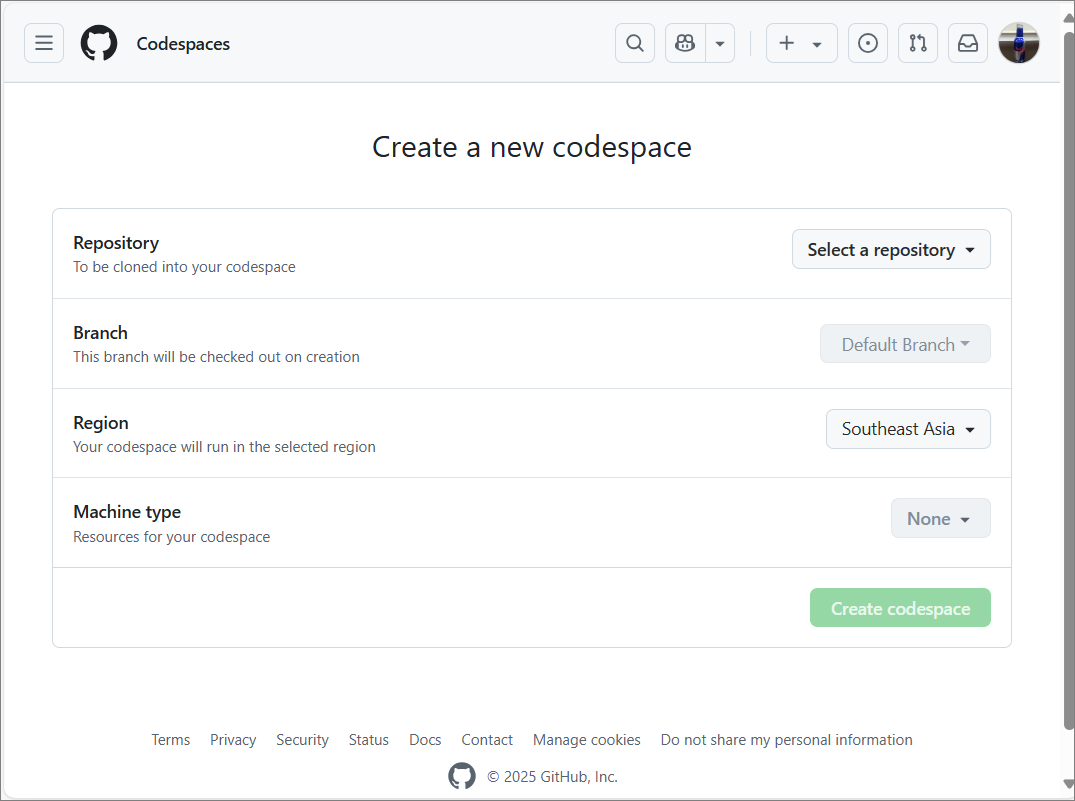Open your pull requests
This screenshot has height=801, width=1075.
(x=917, y=43)
